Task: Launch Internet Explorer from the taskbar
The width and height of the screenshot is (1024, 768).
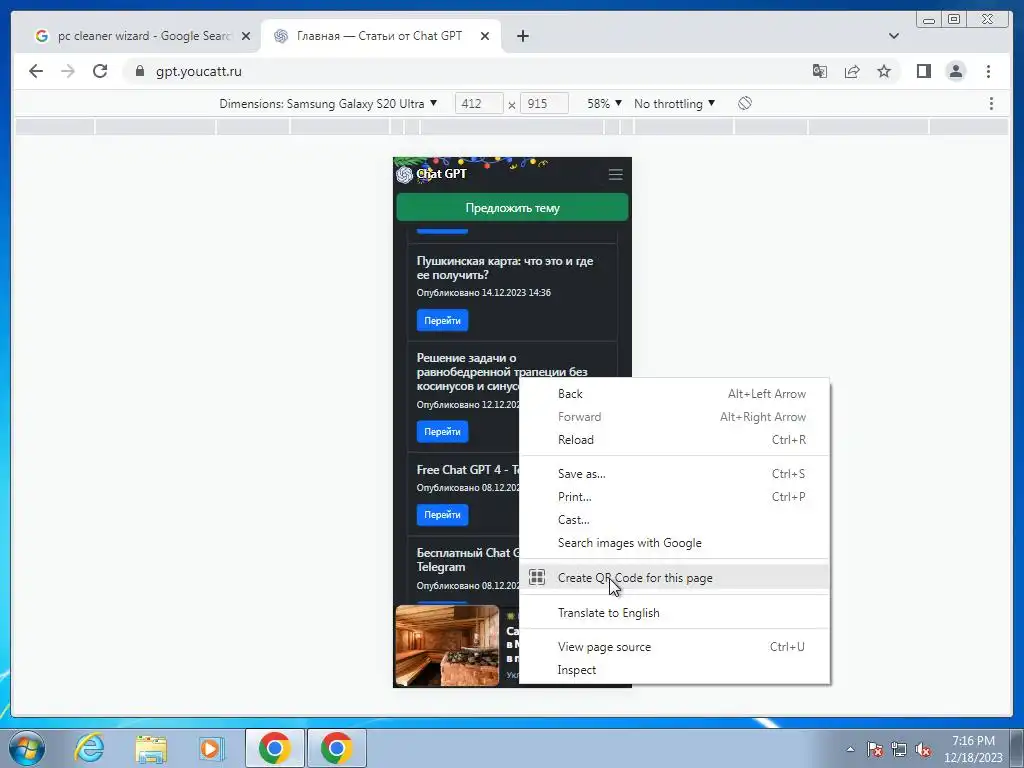Action: click(89, 748)
